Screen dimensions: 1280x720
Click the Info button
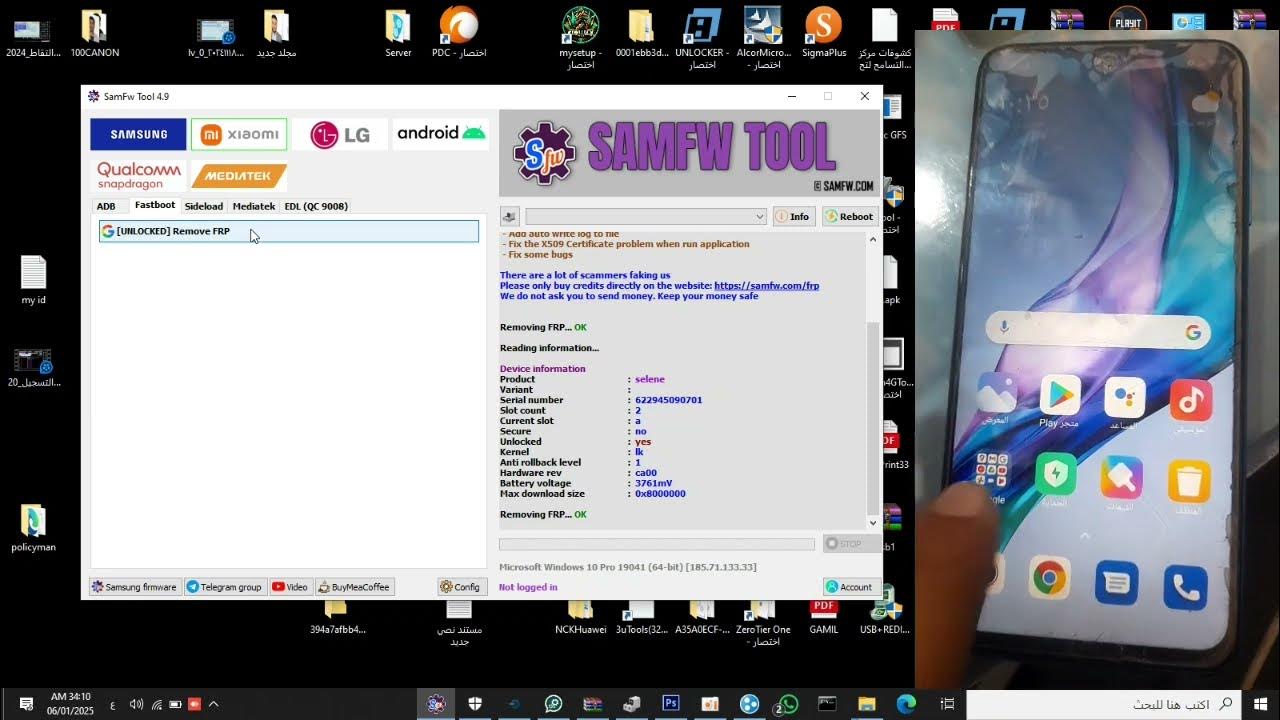pyautogui.click(x=793, y=216)
